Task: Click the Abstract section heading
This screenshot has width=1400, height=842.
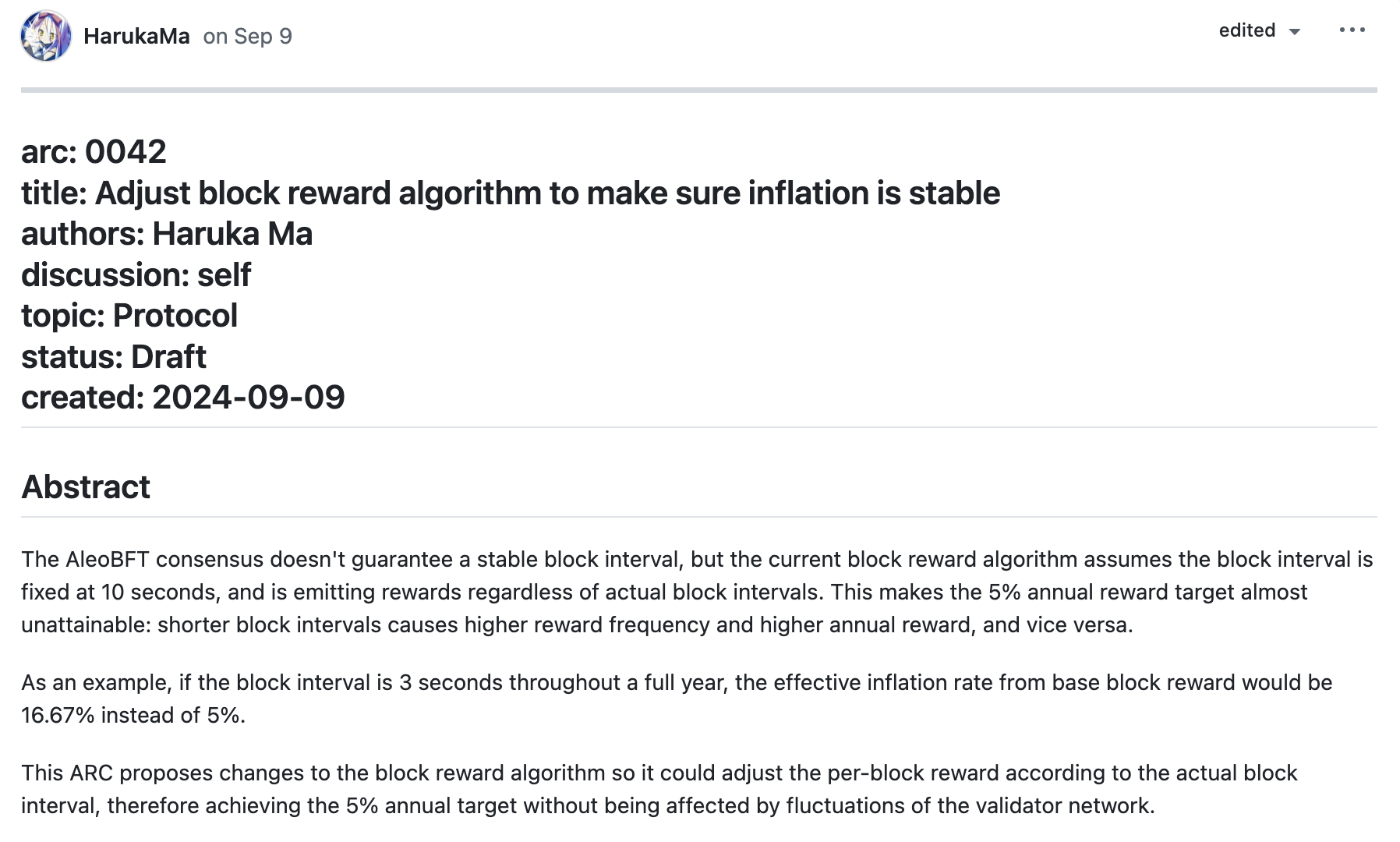Action: click(86, 486)
